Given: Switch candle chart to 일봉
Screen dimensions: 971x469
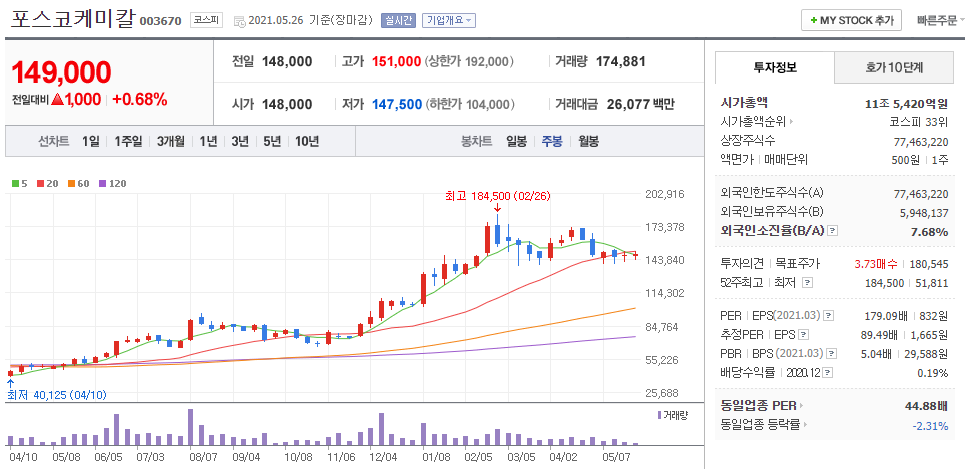Looking at the screenshot, I should (x=516, y=141).
